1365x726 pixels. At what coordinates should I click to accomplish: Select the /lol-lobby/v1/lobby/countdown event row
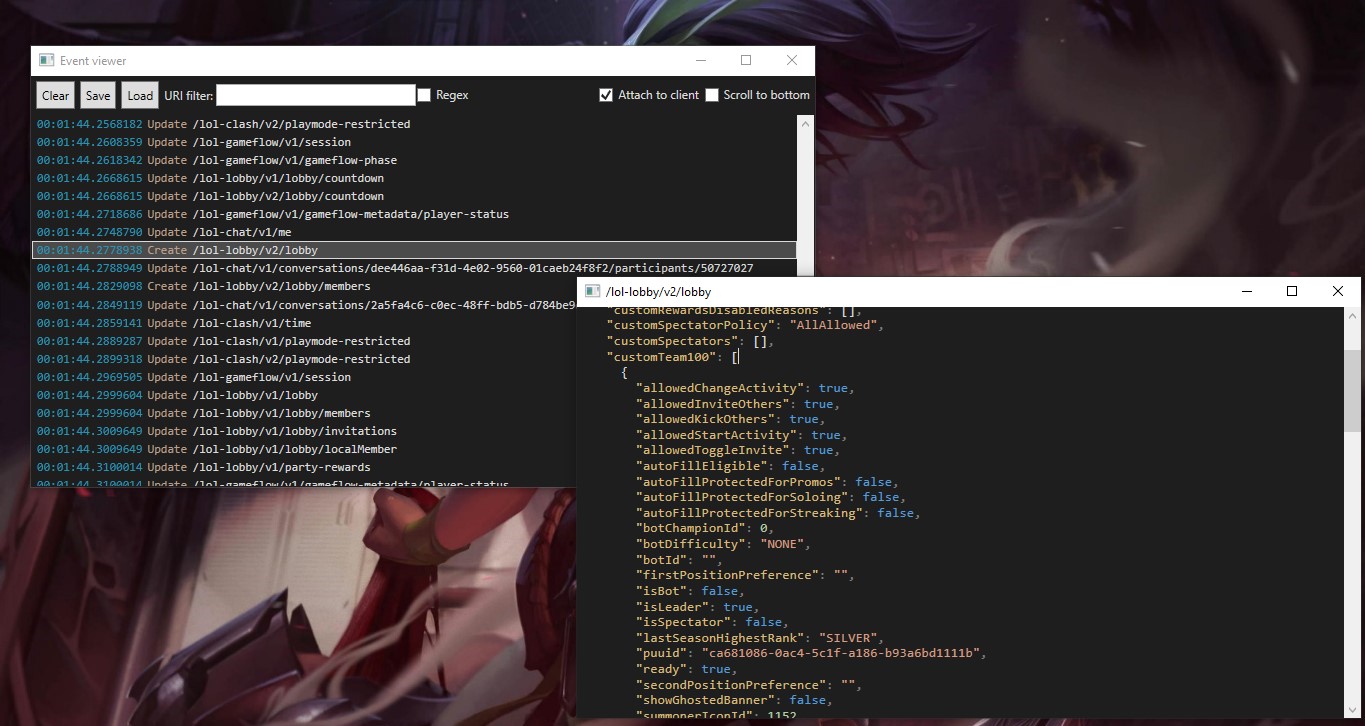click(415, 178)
